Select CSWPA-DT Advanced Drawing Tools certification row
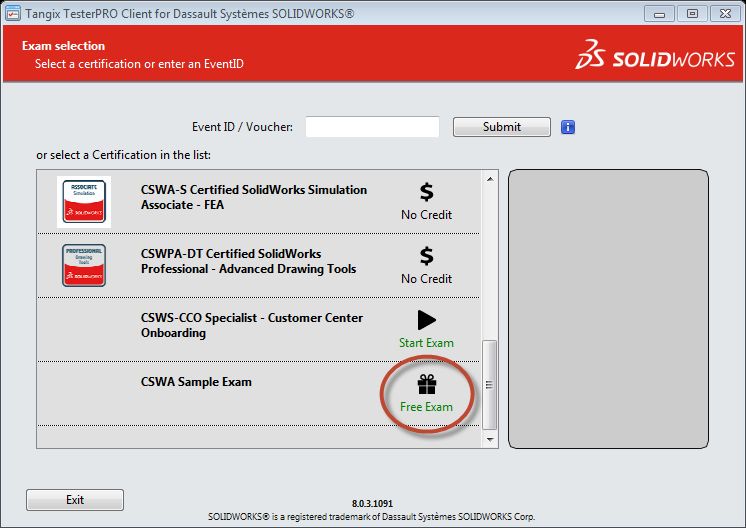The height and width of the screenshot is (528, 746). (258, 266)
